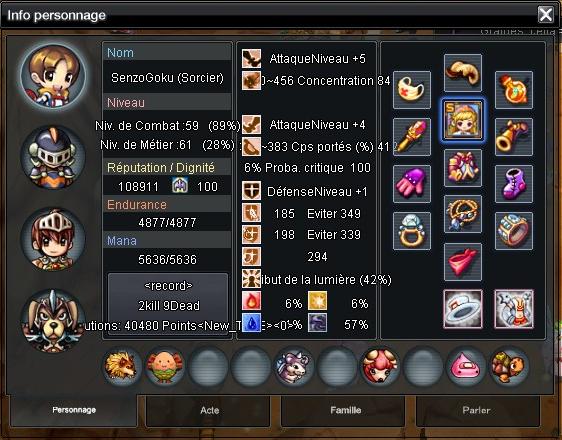Screen dimensions: 562x440
Task: Click the golden trumpet equipment slot
Action: tap(514, 137)
